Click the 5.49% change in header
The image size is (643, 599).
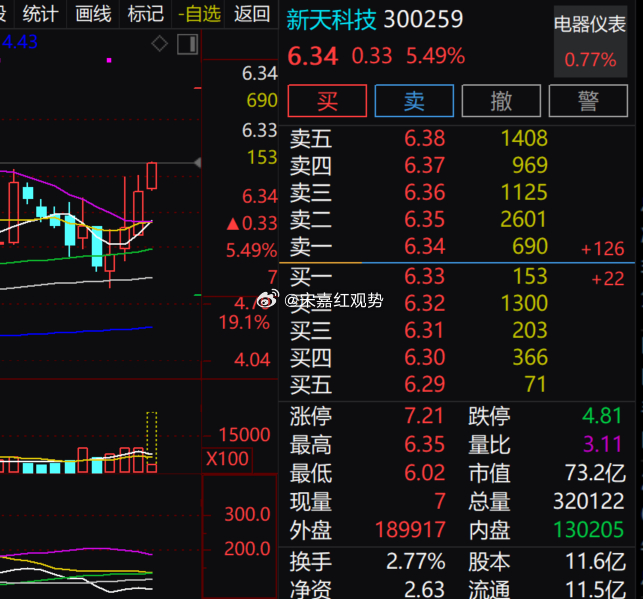pos(436,56)
